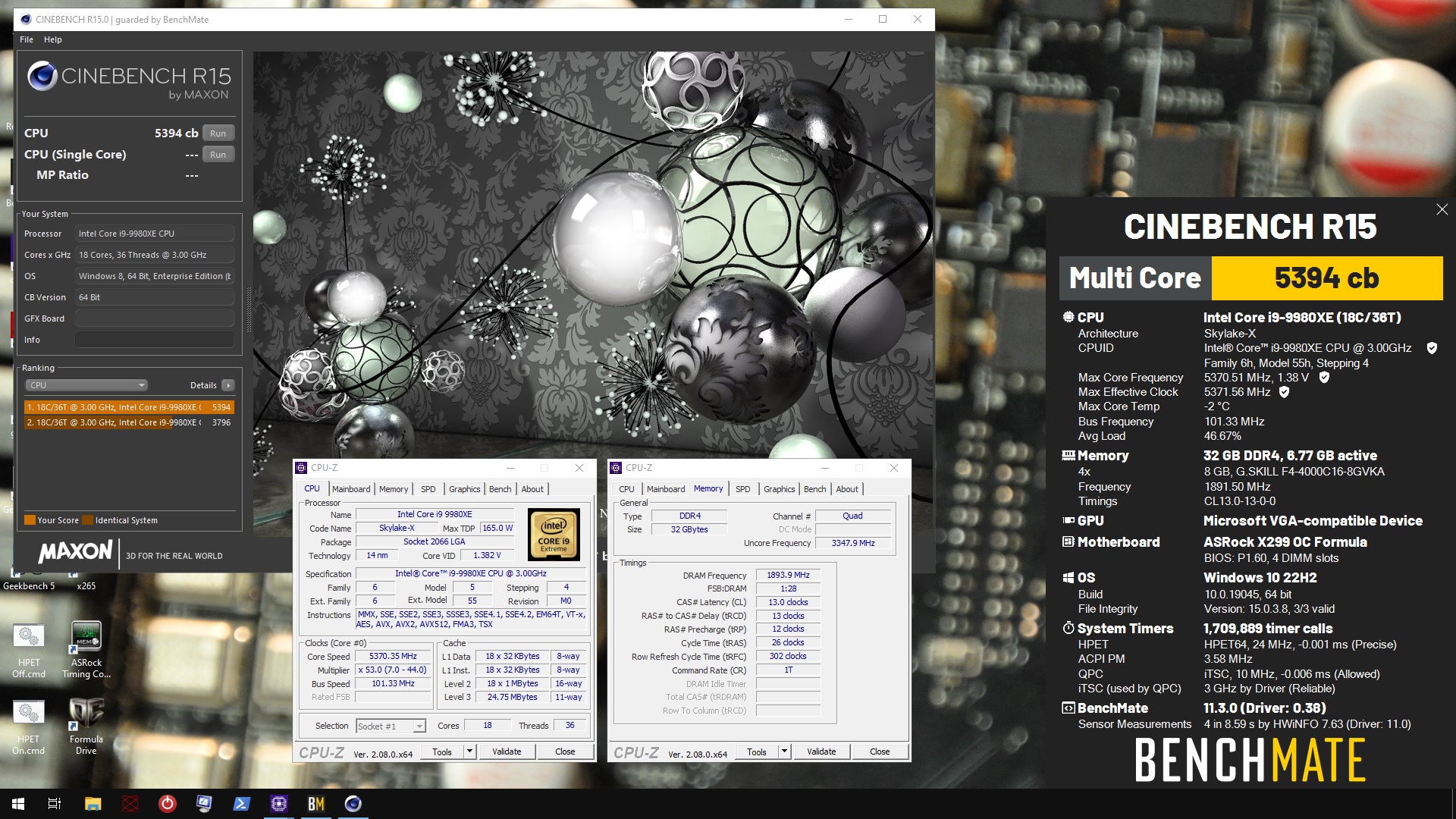Viewport: 1456px width, 819px height.
Task: Click Validate in right CPU-Z
Action: click(x=821, y=752)
